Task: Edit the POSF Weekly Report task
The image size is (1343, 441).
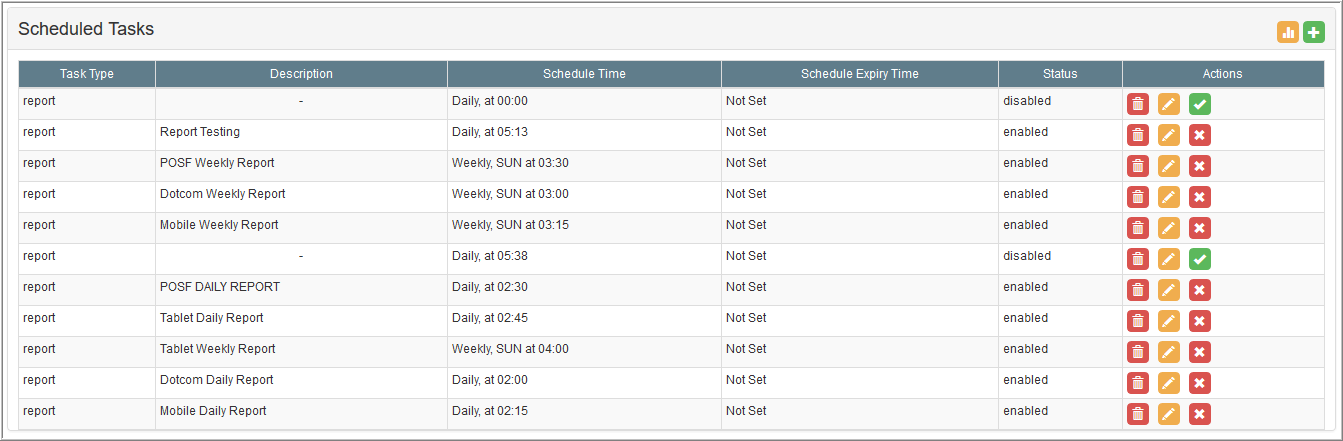Action: (1169, 166)
